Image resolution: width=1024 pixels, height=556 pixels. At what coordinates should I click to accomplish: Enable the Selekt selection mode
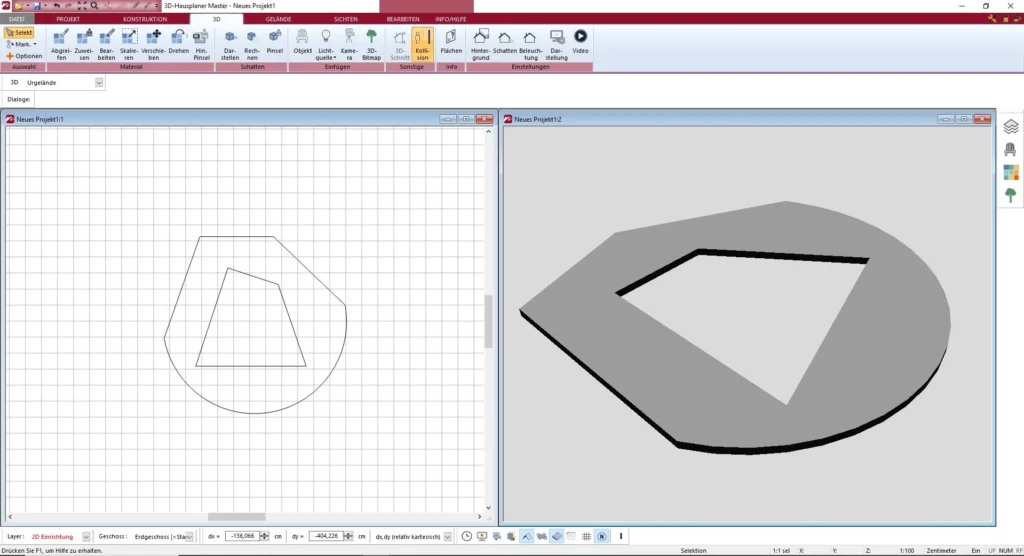coord(19,32)
